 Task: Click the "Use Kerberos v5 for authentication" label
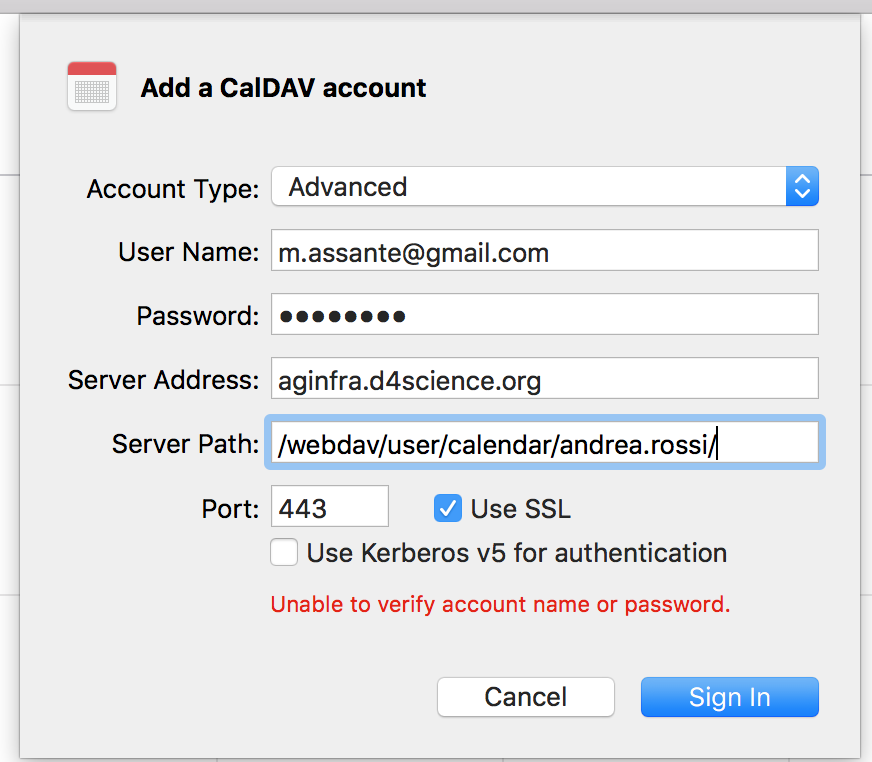pos(517,553)
